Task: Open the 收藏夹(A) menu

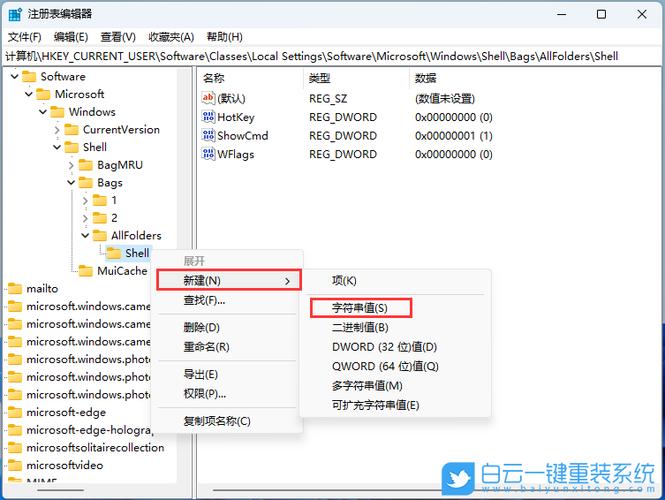Action: 171,37
